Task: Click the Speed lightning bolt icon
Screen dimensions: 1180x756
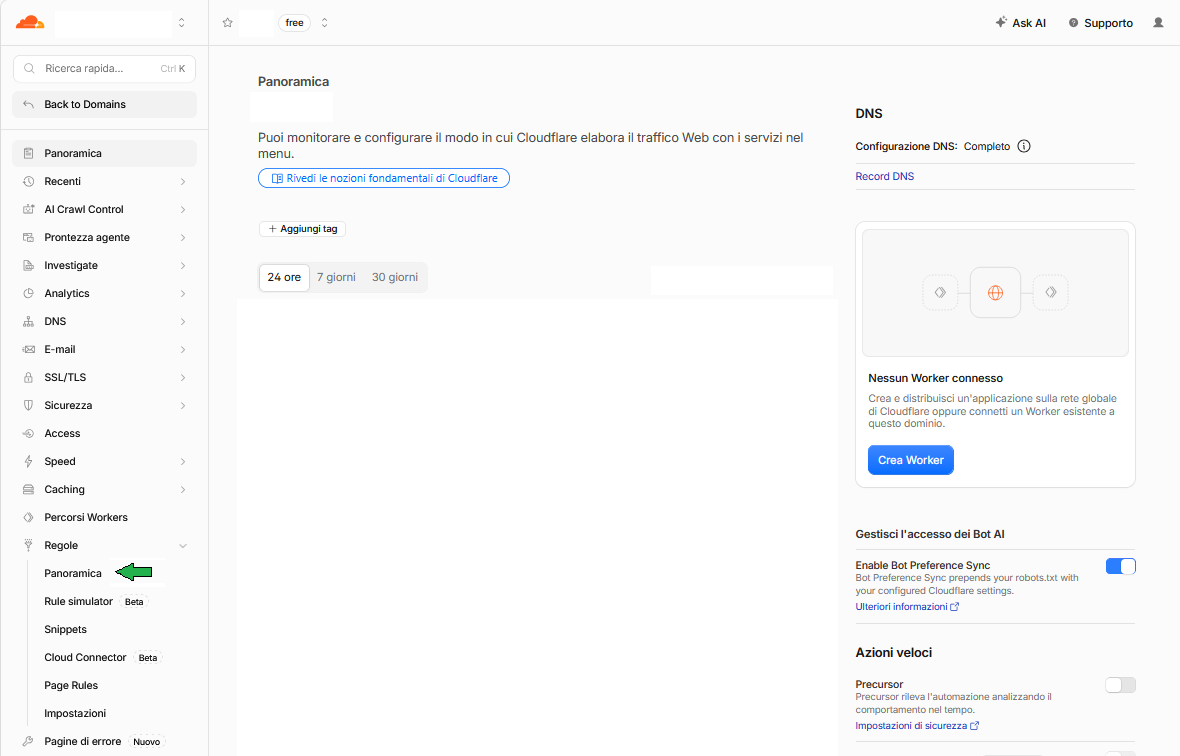Action: pos(29,461)
